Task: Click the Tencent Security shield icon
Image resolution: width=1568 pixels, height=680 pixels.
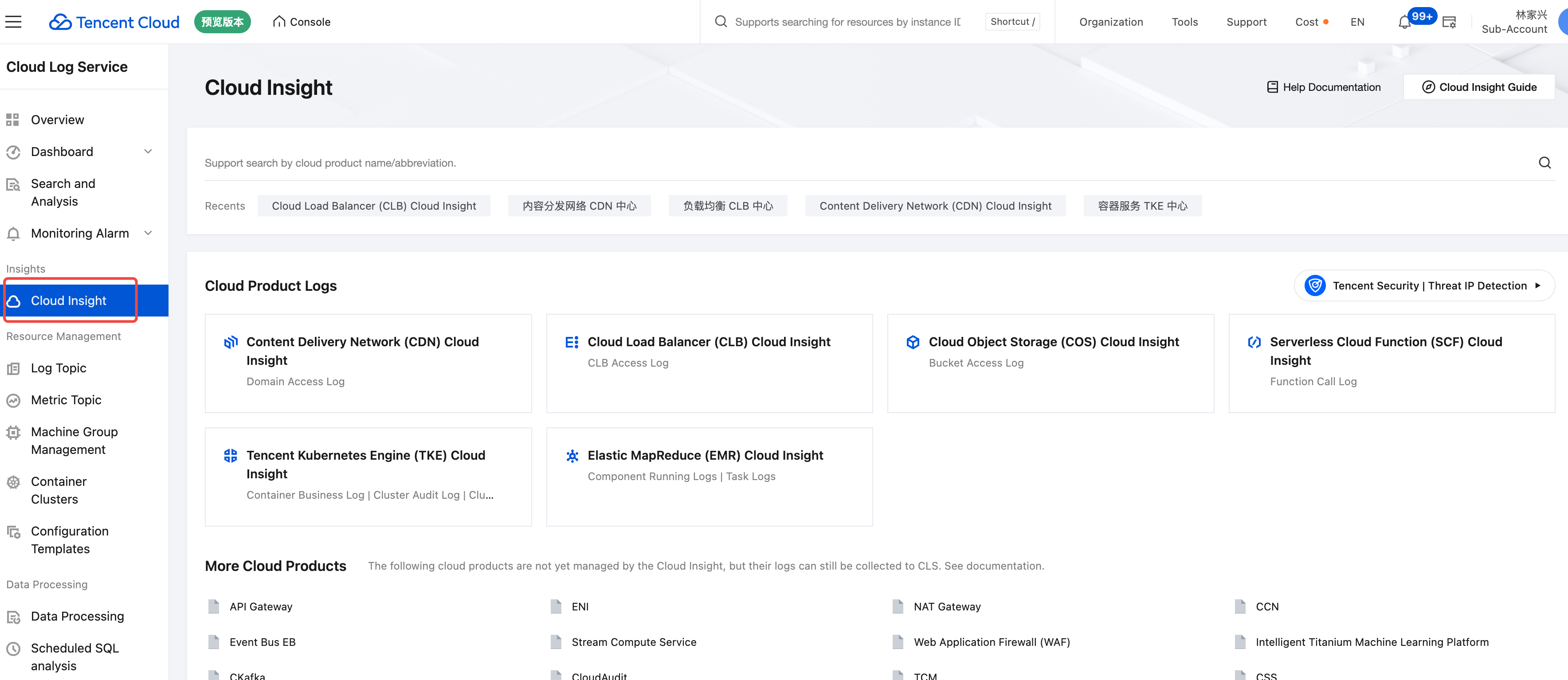Action: 1315,285
